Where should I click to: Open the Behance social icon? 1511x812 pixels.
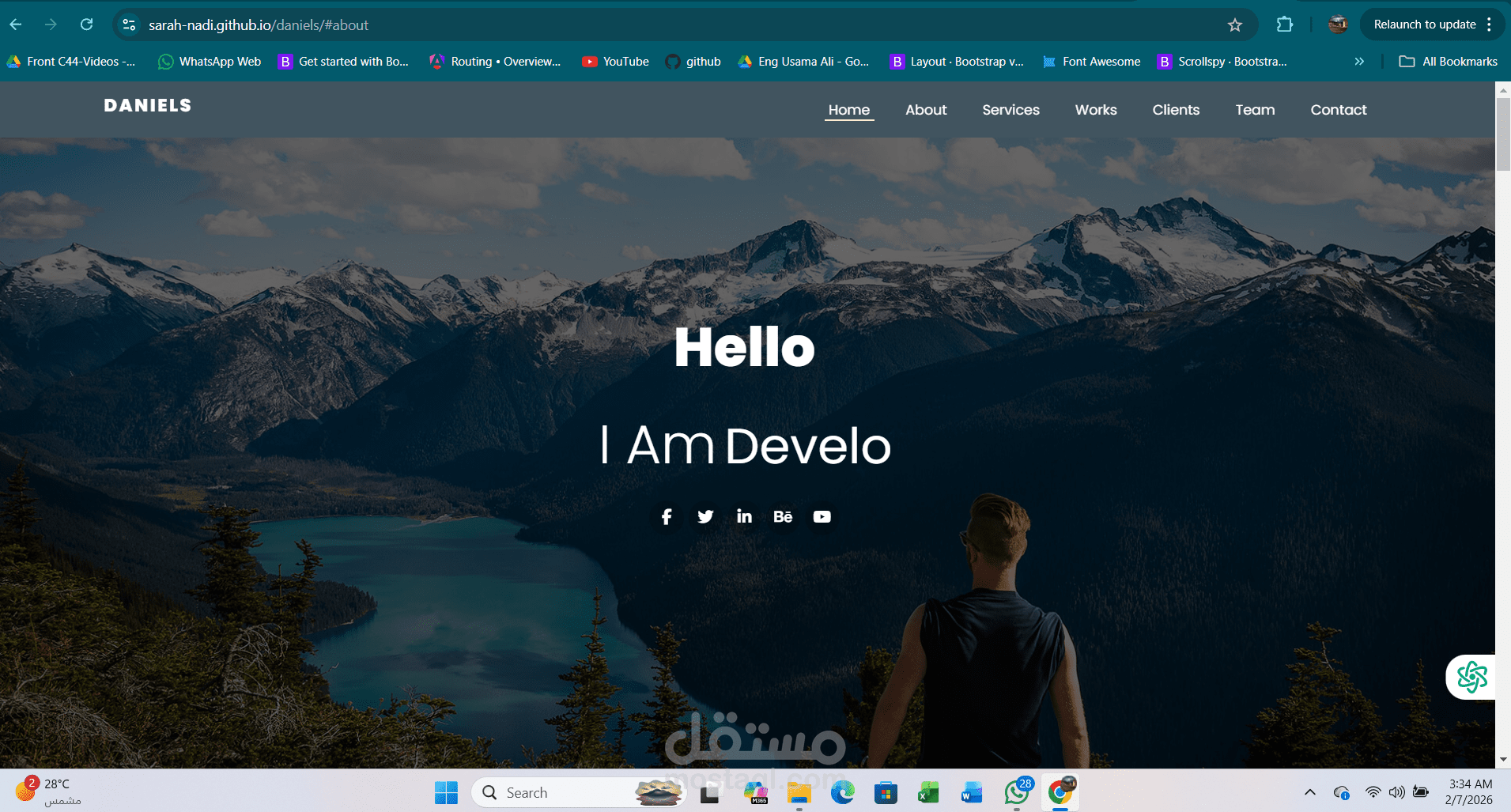pyautogui.click(x=783, y=516)
